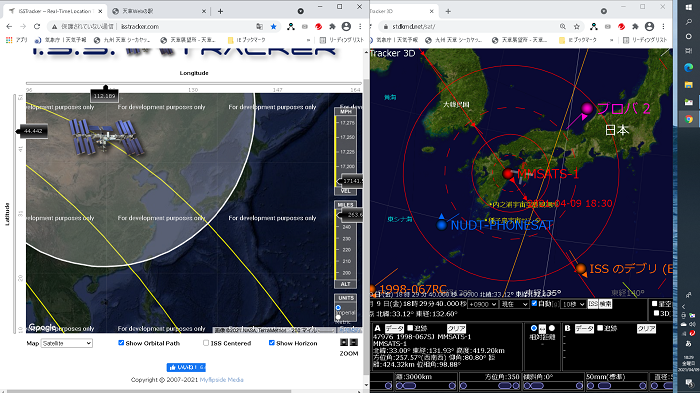Open a new tab in the left Chrome window

(220, 11)
